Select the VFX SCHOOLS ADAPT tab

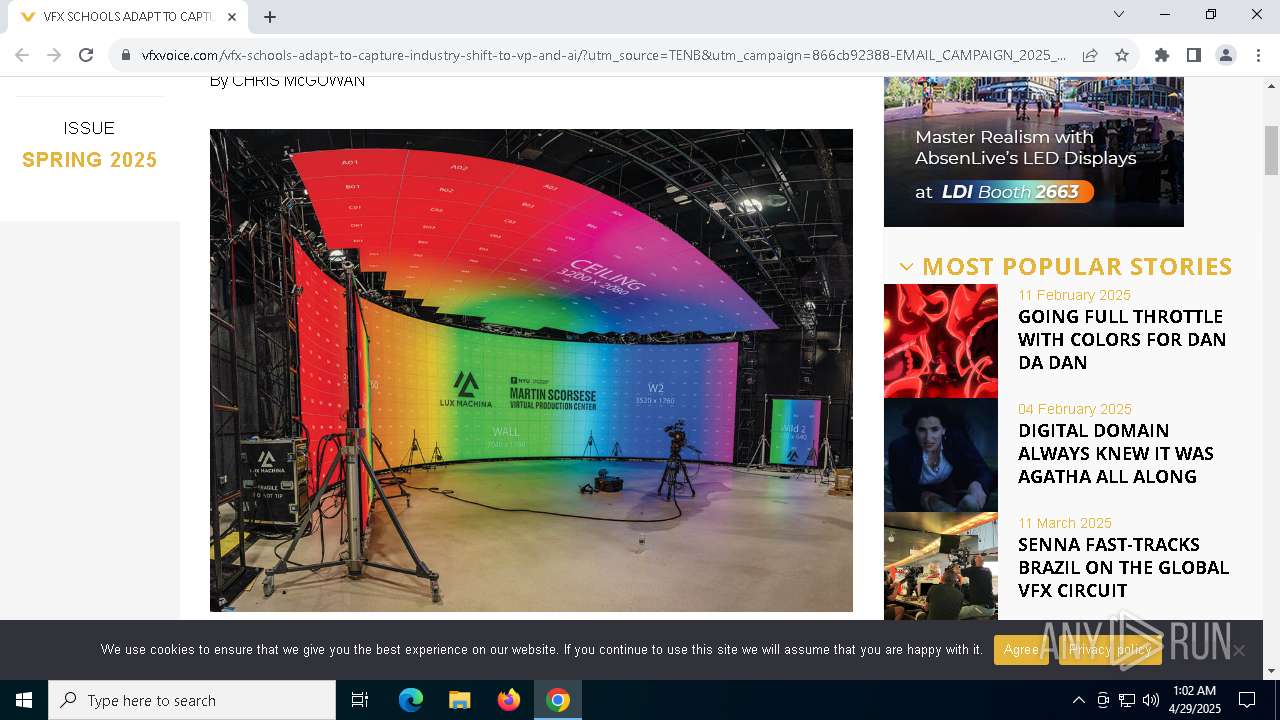click(126, 16)
